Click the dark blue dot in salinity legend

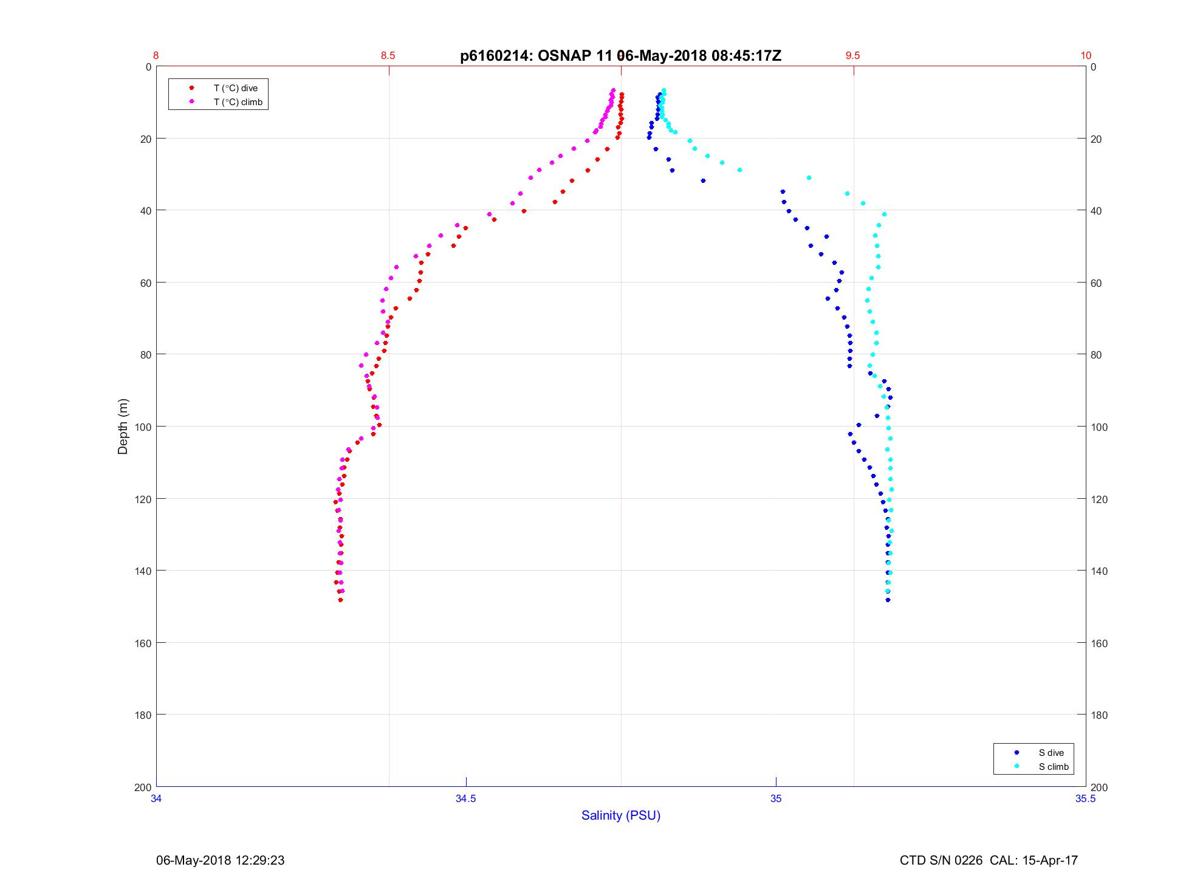1016,752
